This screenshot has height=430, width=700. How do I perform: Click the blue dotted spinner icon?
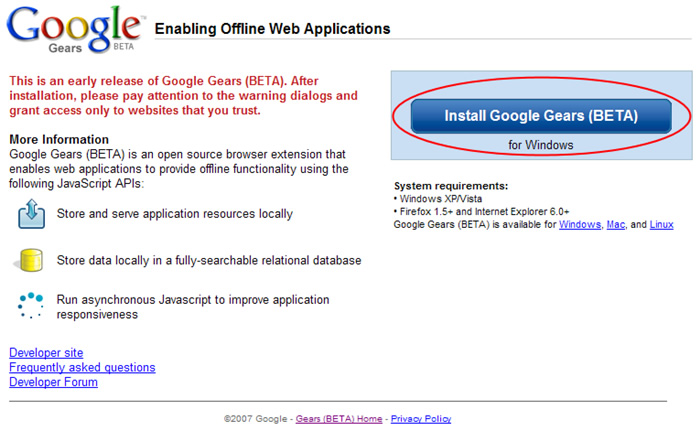(x=30, y=305)
